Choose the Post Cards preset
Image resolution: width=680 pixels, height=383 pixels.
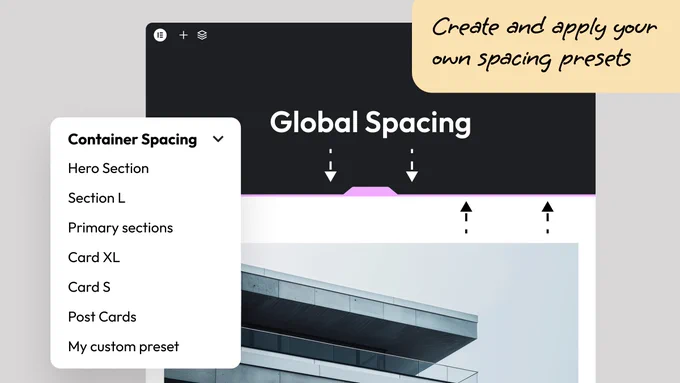(x=102, y=317)
